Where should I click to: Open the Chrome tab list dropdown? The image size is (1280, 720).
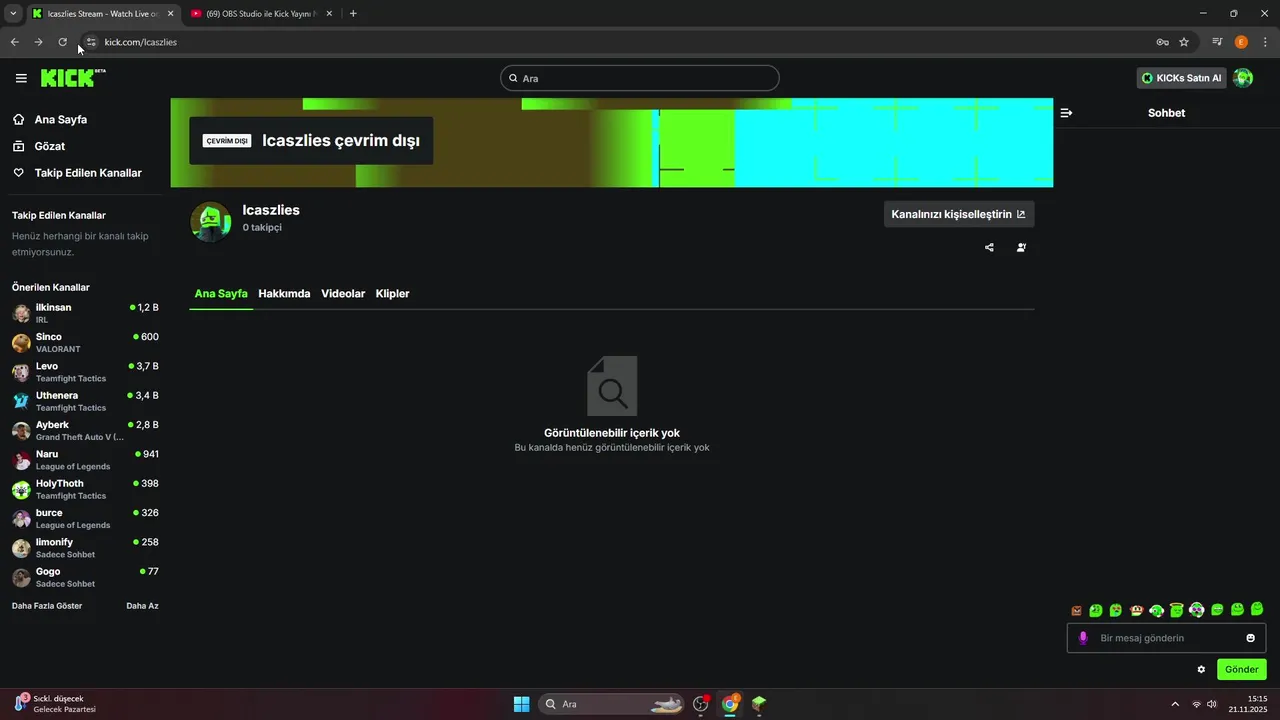[13, 13]
